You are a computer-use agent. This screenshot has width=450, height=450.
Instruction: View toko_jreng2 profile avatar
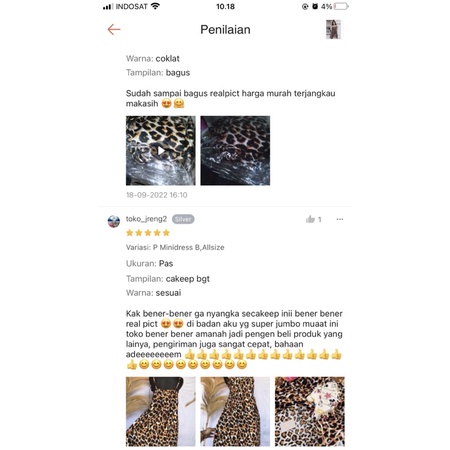click(x=114, y=221)
